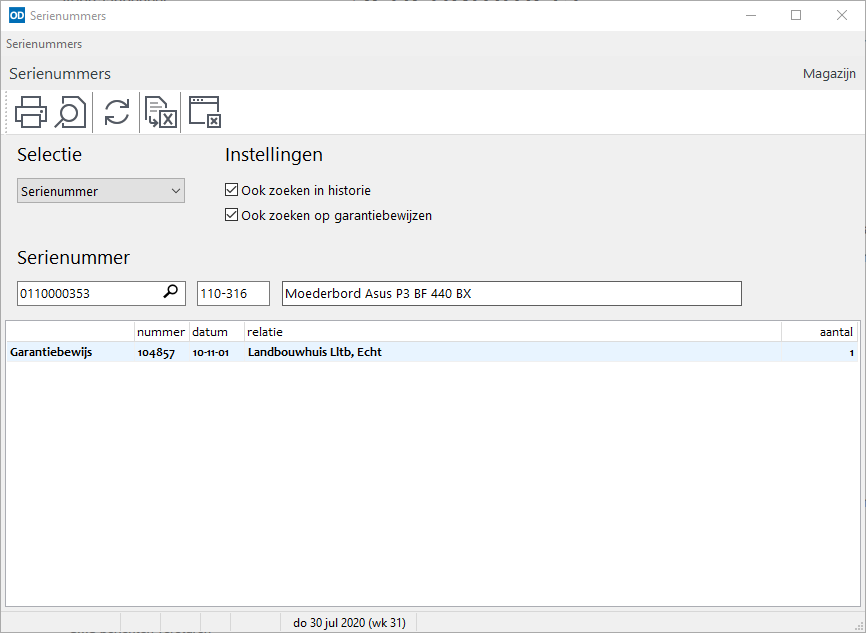Click the article code field 110-316
Viewport: 866px width, 633px height.
click(233, 293)
